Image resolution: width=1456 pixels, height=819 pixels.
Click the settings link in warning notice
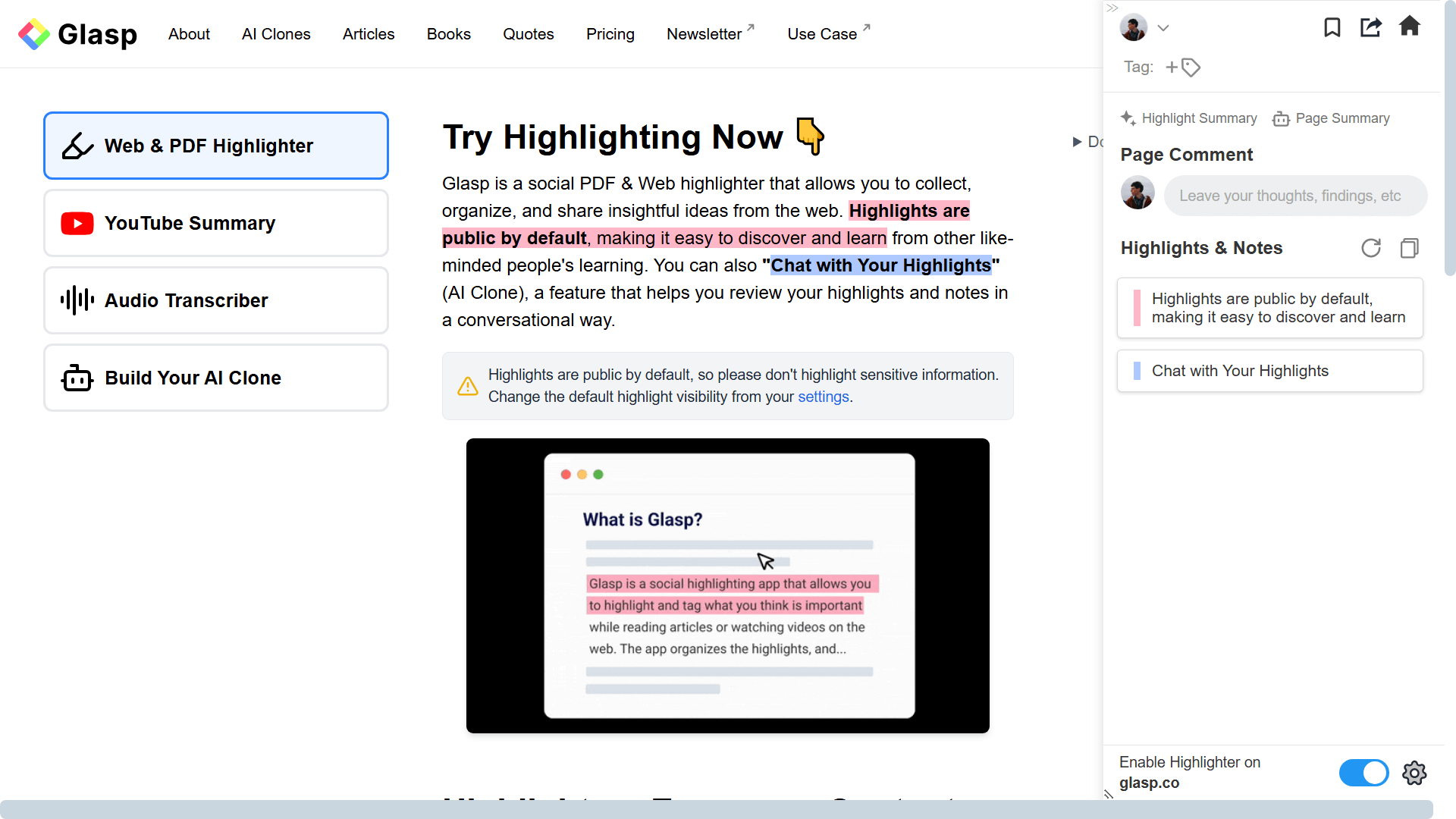coord(823,397)
